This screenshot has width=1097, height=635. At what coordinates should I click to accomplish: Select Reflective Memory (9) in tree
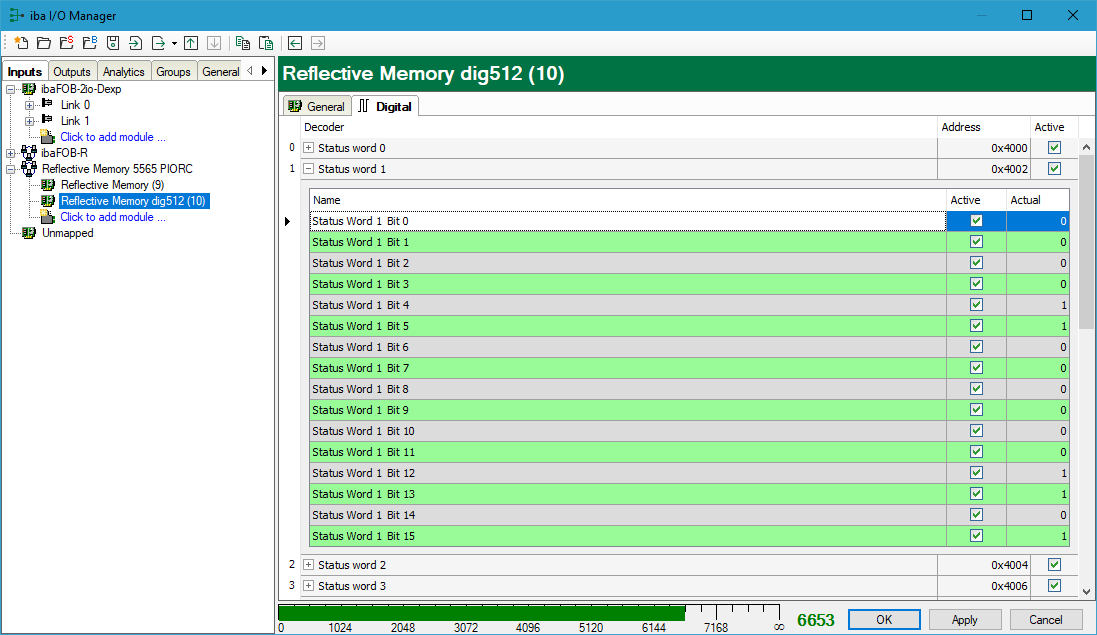pos(105,185)
